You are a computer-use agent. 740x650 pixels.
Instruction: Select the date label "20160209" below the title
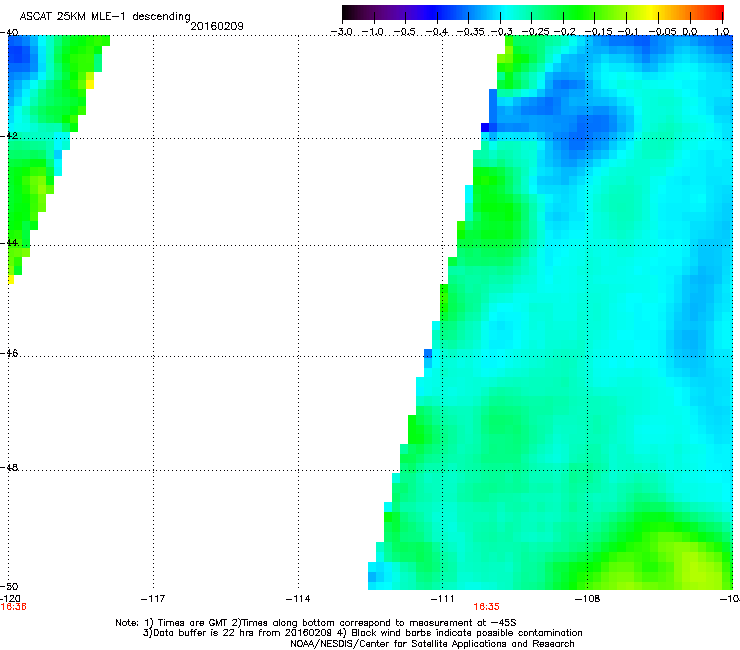click(x=217, y=26)
